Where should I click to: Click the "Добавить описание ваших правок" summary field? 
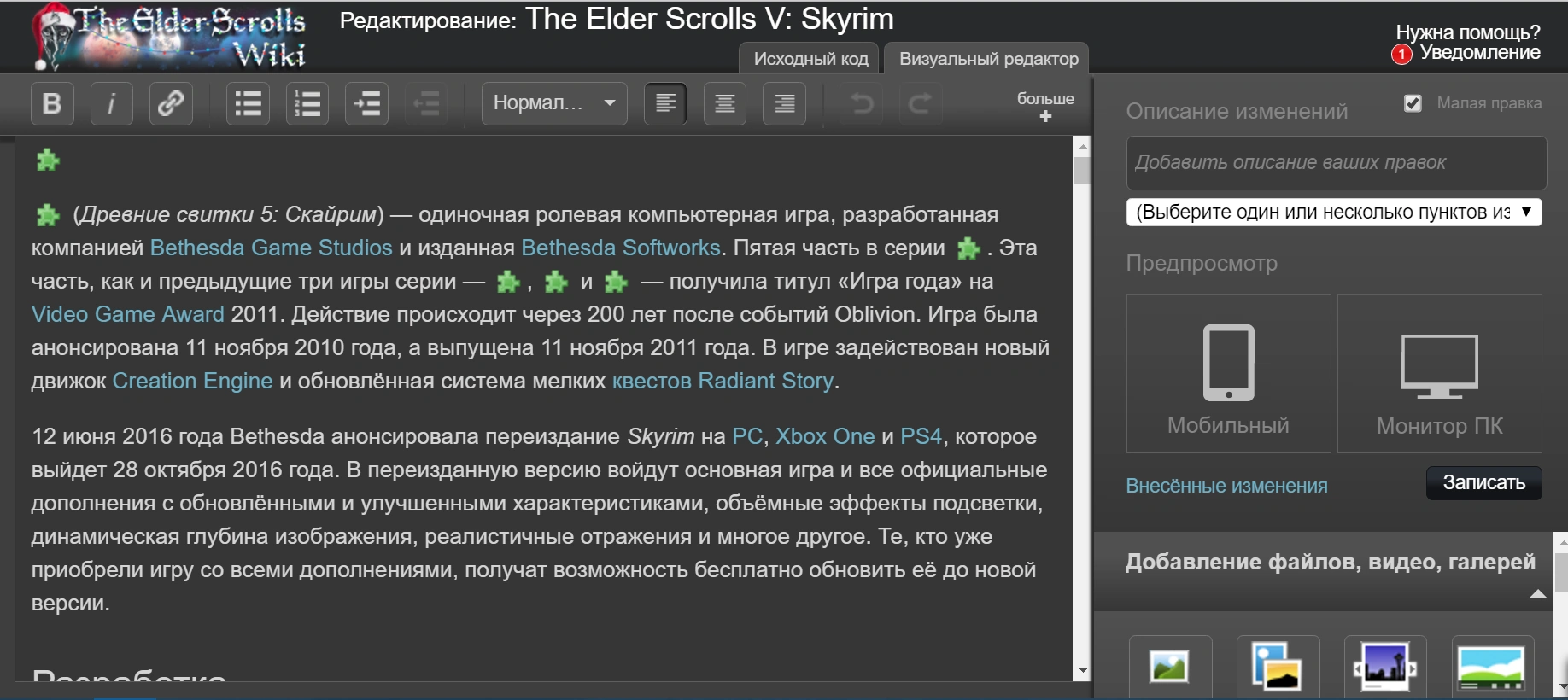pyautogui.click(x=1337, y=162)
